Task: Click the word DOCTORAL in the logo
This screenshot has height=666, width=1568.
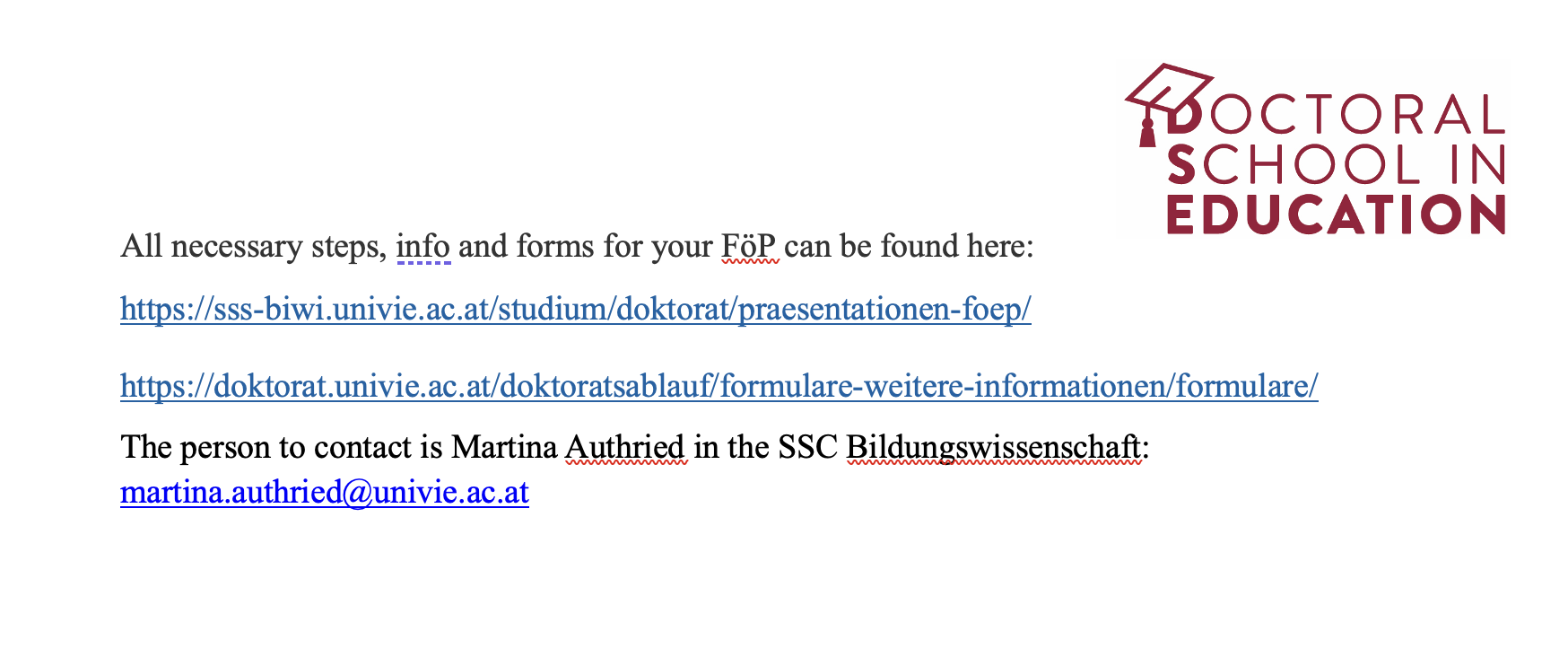Action: [x=1337, y=115]
